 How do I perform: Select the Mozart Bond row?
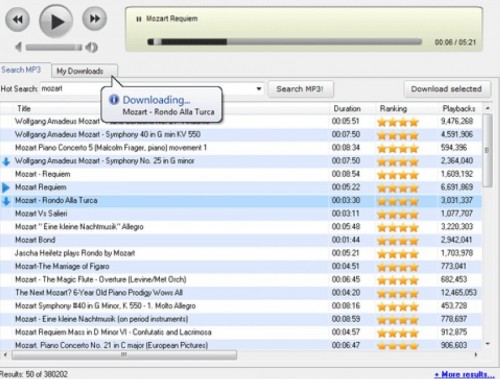tap(241, 240)
